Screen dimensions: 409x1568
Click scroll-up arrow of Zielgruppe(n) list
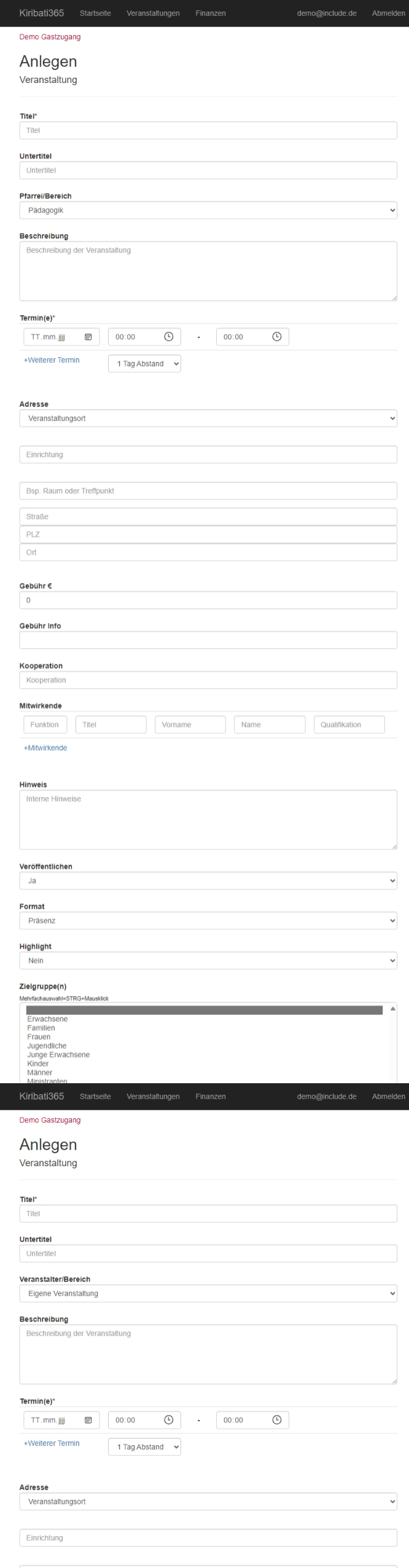pyautogui.click(x=392, y=1009)
